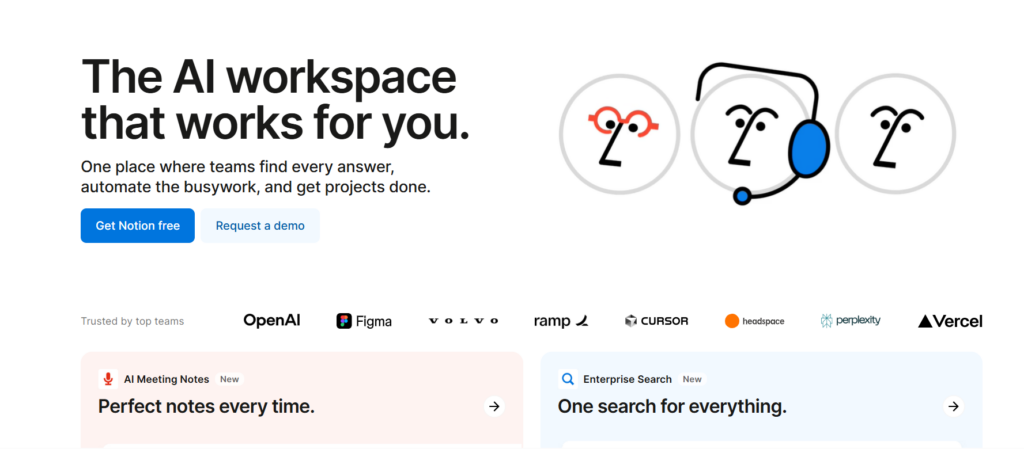Select the Enterprise Search label
The width and height of the screenshot is (1024, 449).
point(629,379)
